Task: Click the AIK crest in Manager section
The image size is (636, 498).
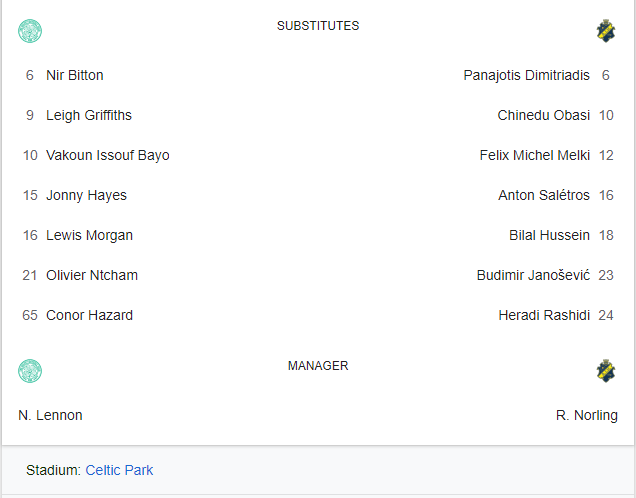Action: (x=606, y=371)
